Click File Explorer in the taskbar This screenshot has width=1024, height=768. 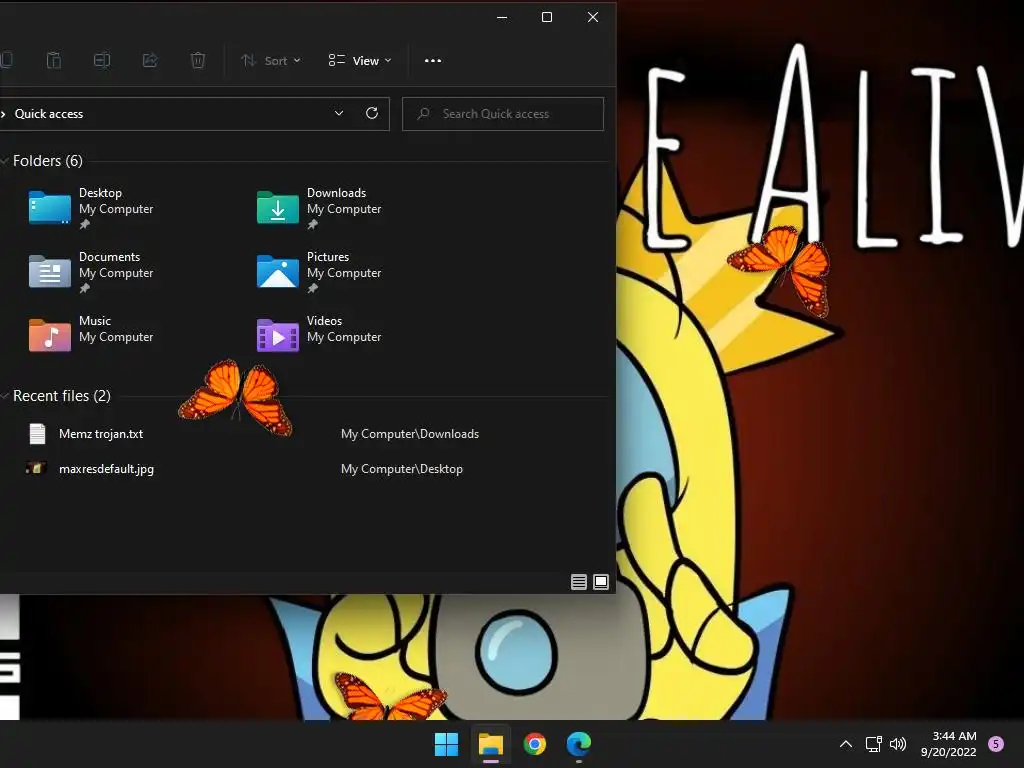point(491,744)
